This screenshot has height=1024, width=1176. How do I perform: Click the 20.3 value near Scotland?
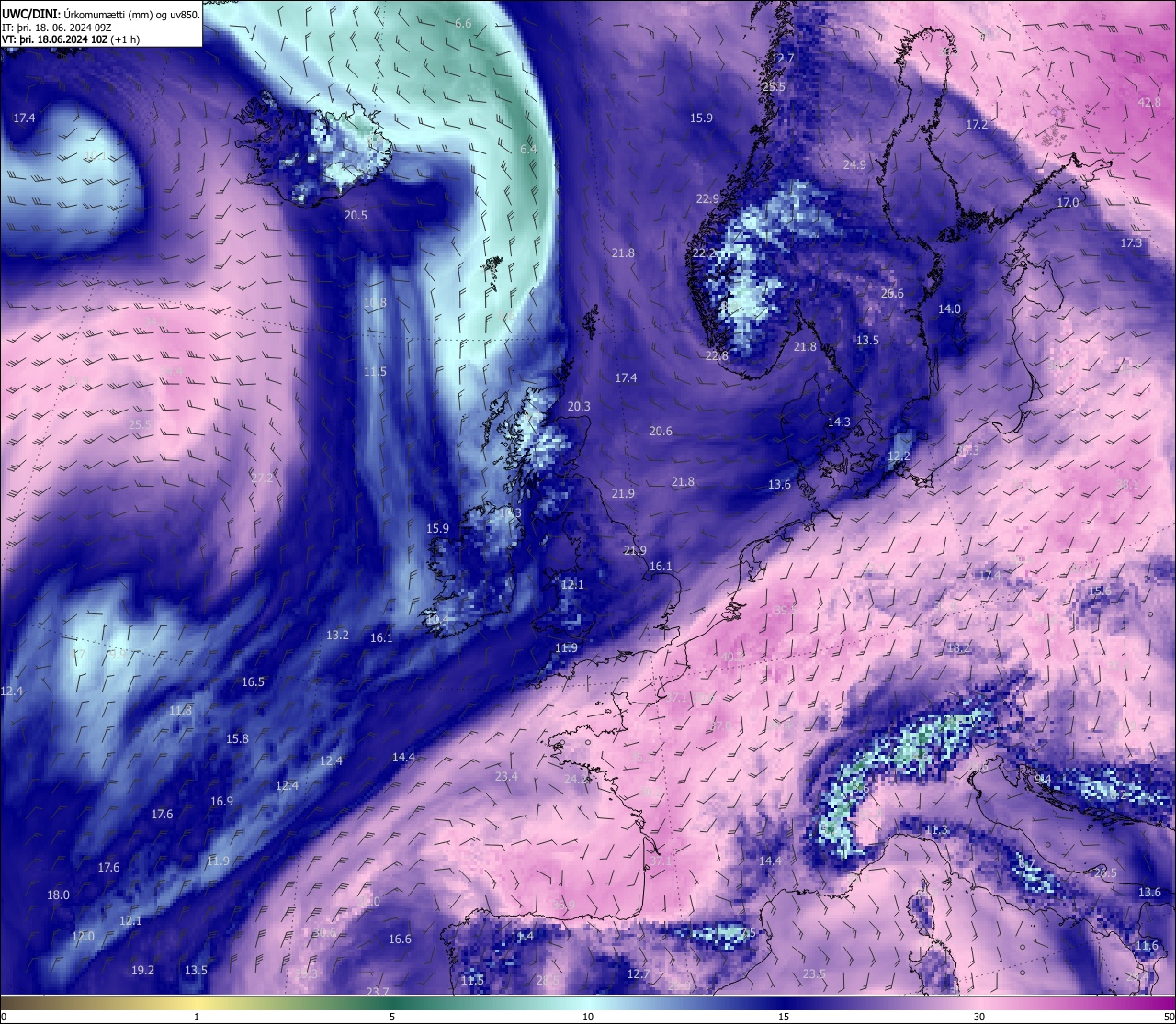[579, 407]
